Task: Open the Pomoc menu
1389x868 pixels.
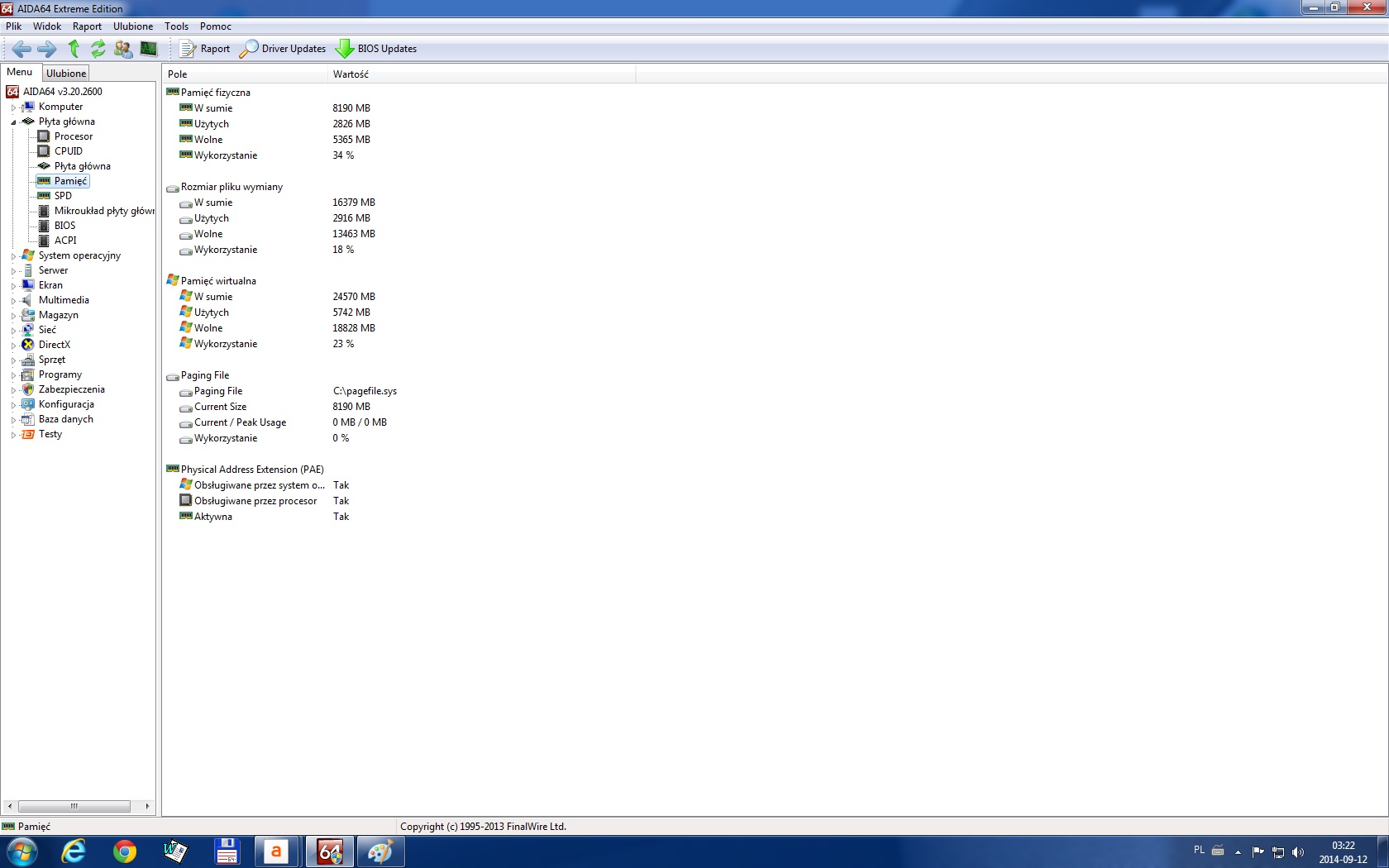Action: 215,26
